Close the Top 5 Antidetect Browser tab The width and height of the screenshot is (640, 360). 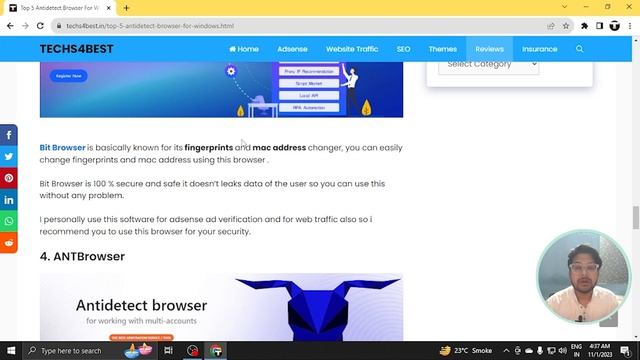tap(109, 8)
